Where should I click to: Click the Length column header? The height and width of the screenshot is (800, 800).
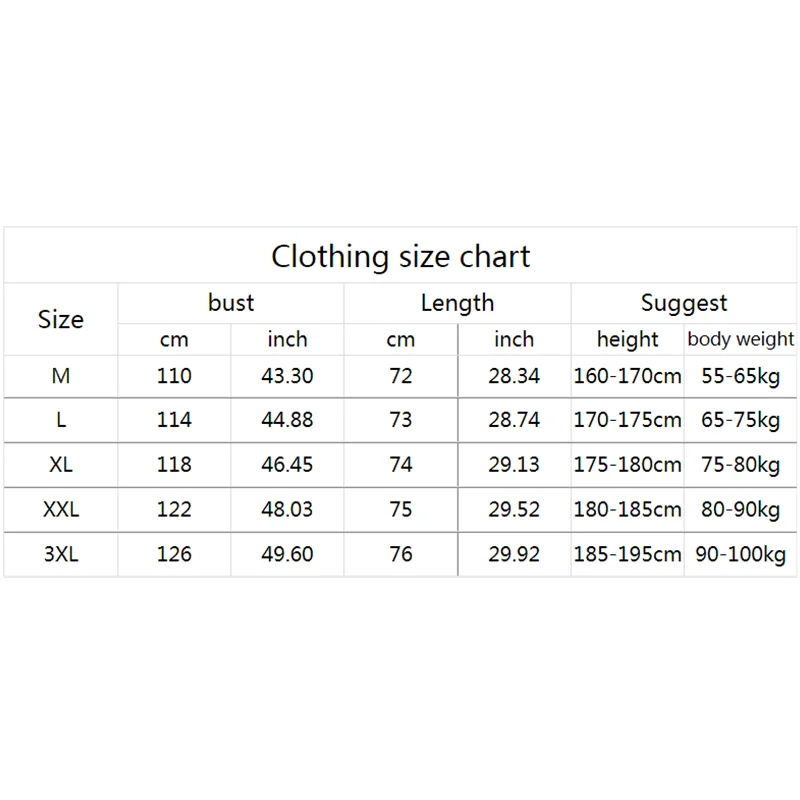pyautogui.click(x=457, y=303)
